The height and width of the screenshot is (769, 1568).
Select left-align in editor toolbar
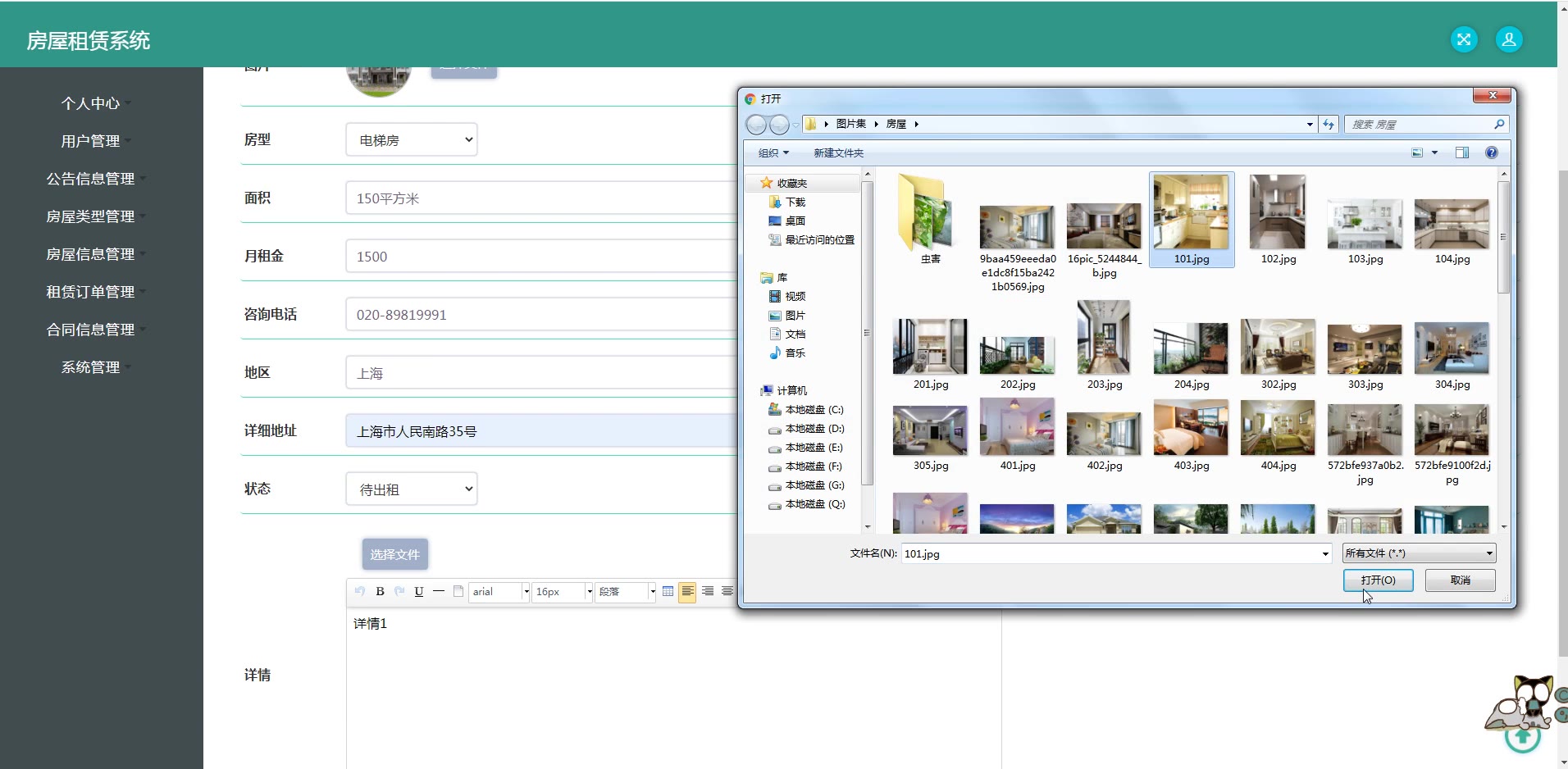[x=687, y=591]
